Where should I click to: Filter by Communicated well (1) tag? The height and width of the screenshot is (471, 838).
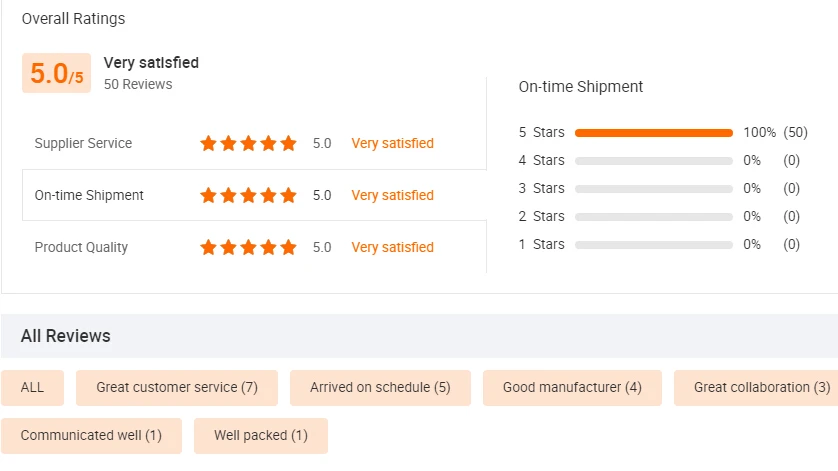pyautogui.click(x=91, y=435)
